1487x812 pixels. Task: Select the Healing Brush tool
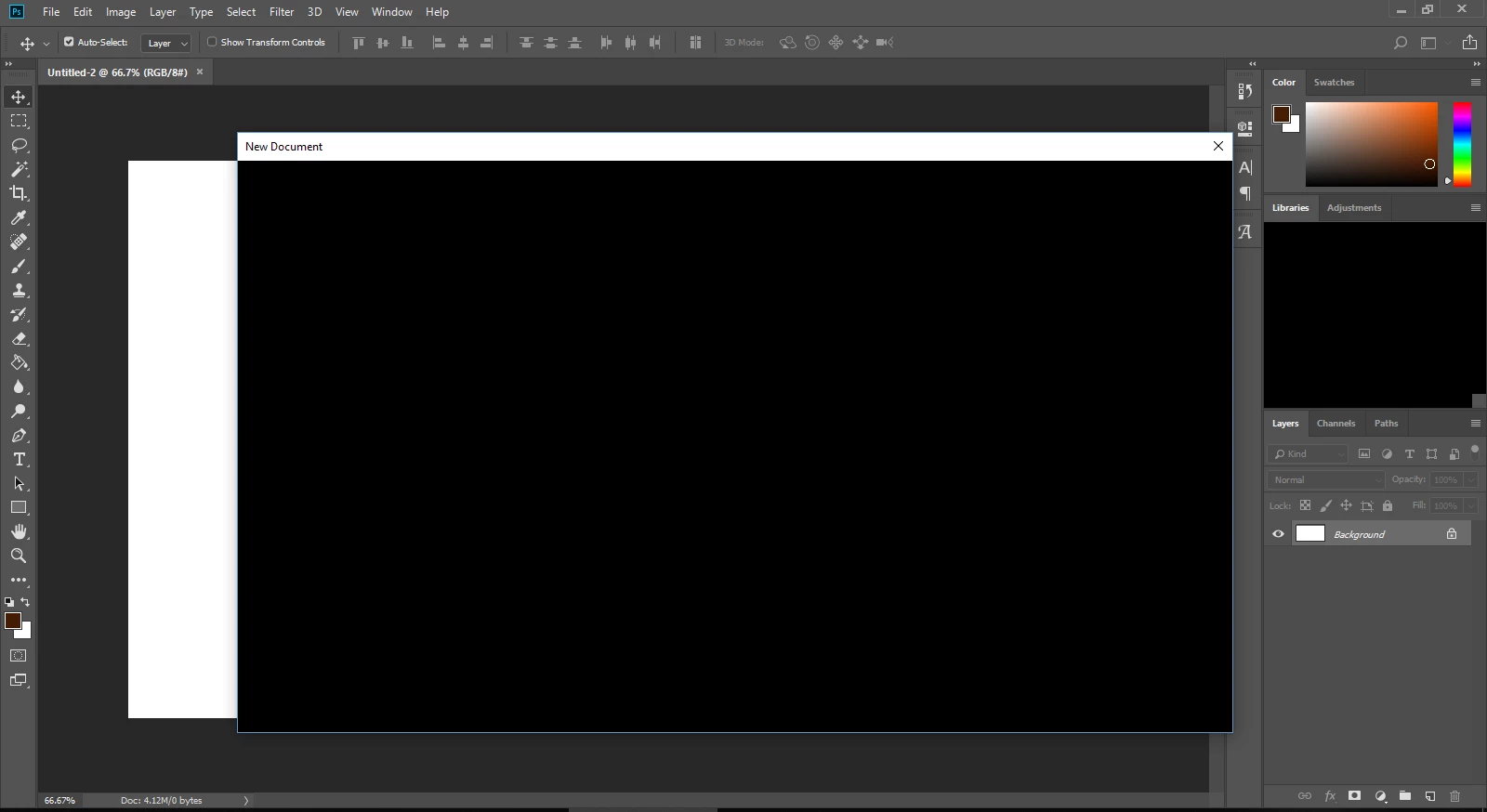coord(19,242)
